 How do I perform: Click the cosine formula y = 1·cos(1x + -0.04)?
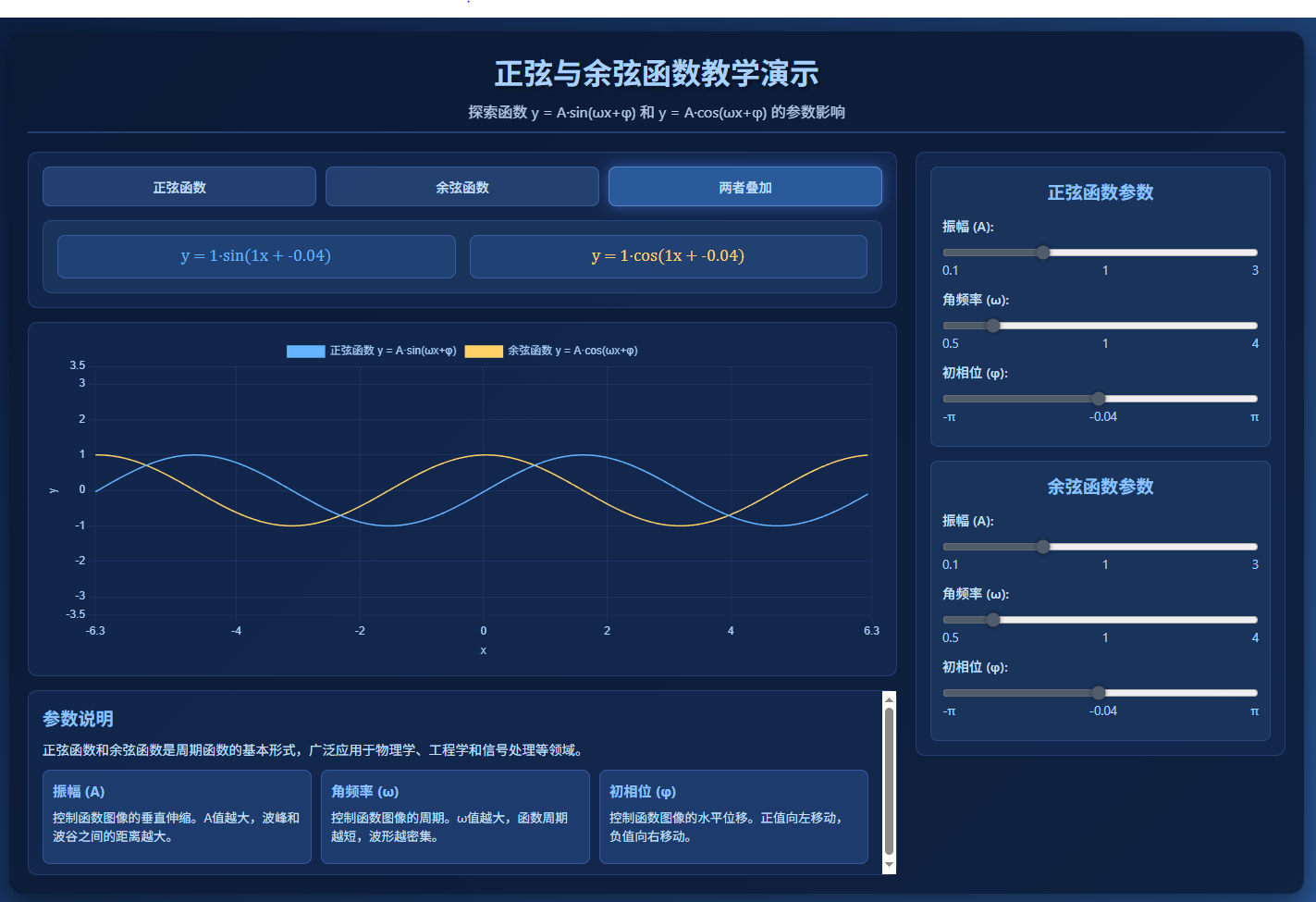tap(668, 256)
